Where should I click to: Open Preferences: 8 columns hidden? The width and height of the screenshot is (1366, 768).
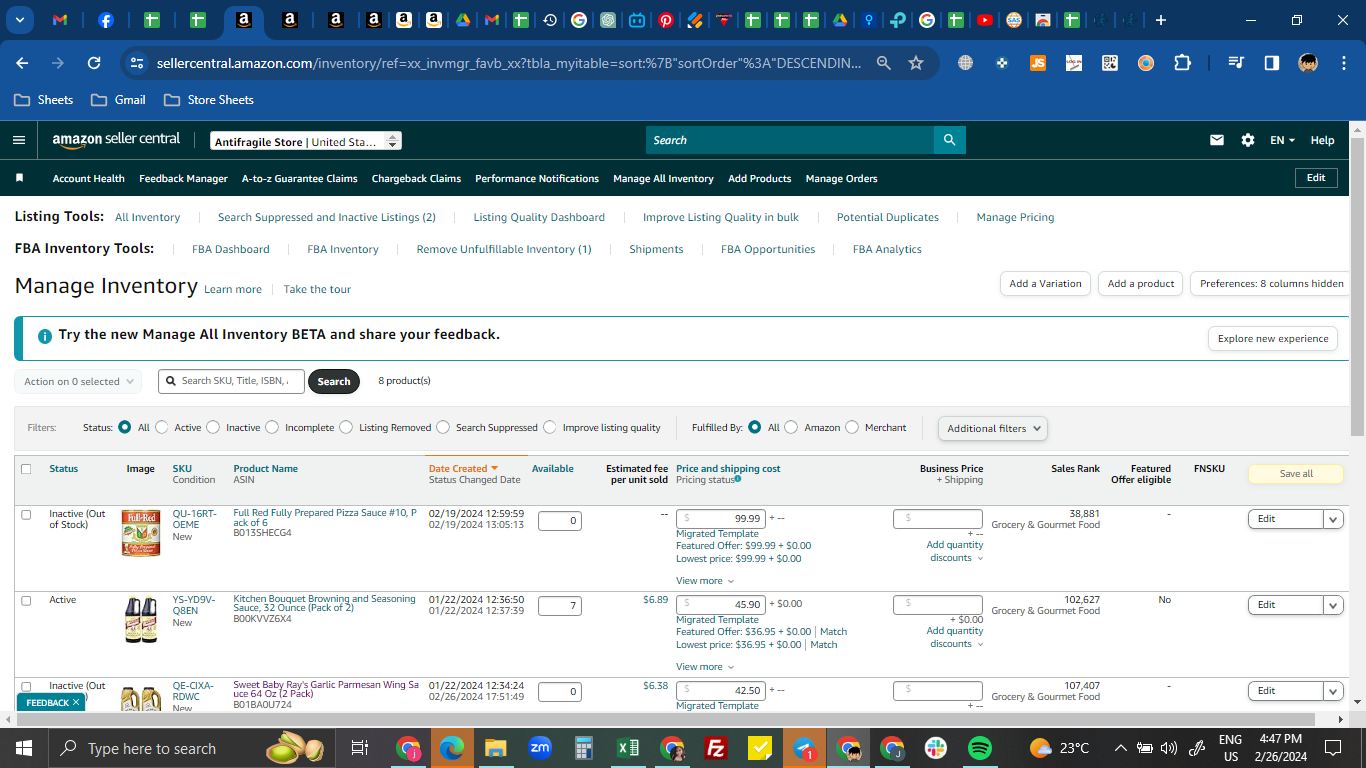click(1272, 283)
